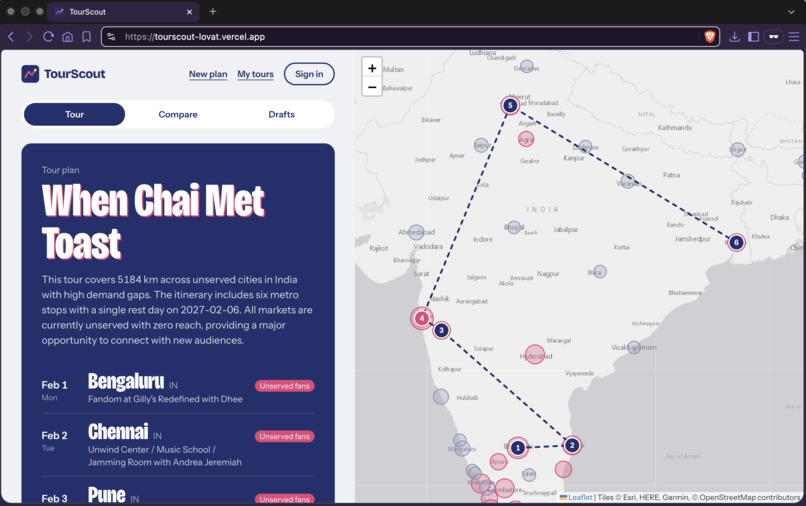Click the TourScout logo icon
This screenshot has height=506, width=806.
click(30, 74)
